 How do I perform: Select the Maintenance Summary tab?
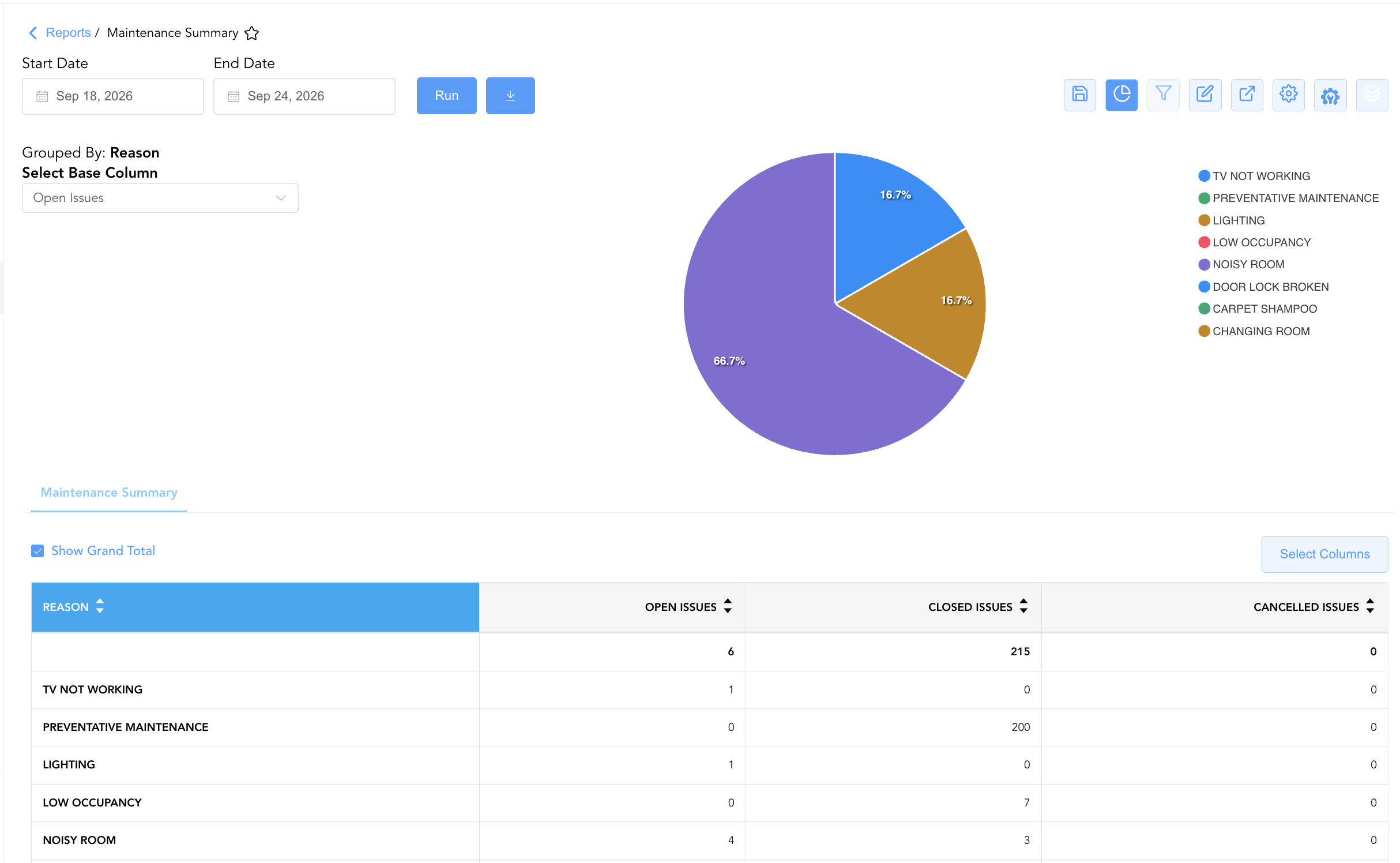(109, 493)
